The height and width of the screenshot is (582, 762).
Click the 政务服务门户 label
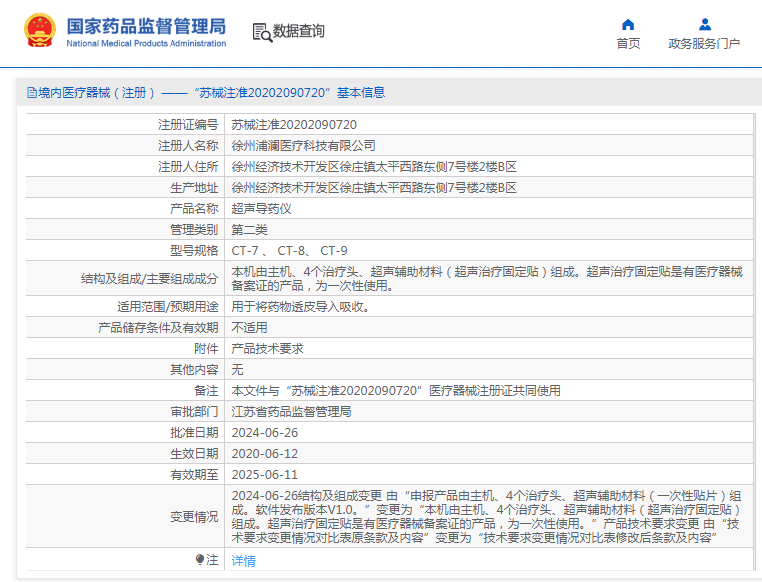coord(704,44)
